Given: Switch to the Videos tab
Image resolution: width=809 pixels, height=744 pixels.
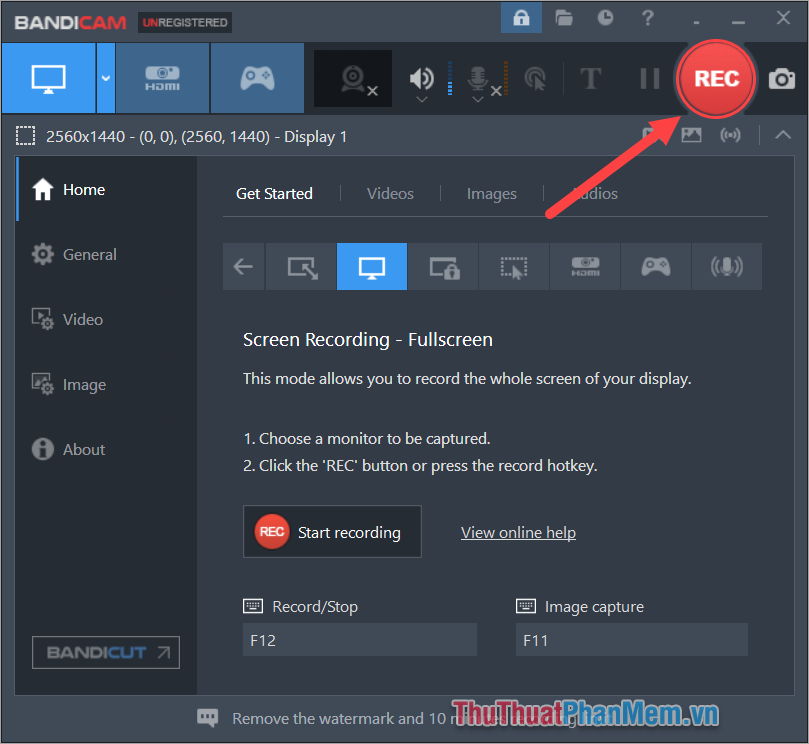Looking at the screenshot, I should pos(390,193).
